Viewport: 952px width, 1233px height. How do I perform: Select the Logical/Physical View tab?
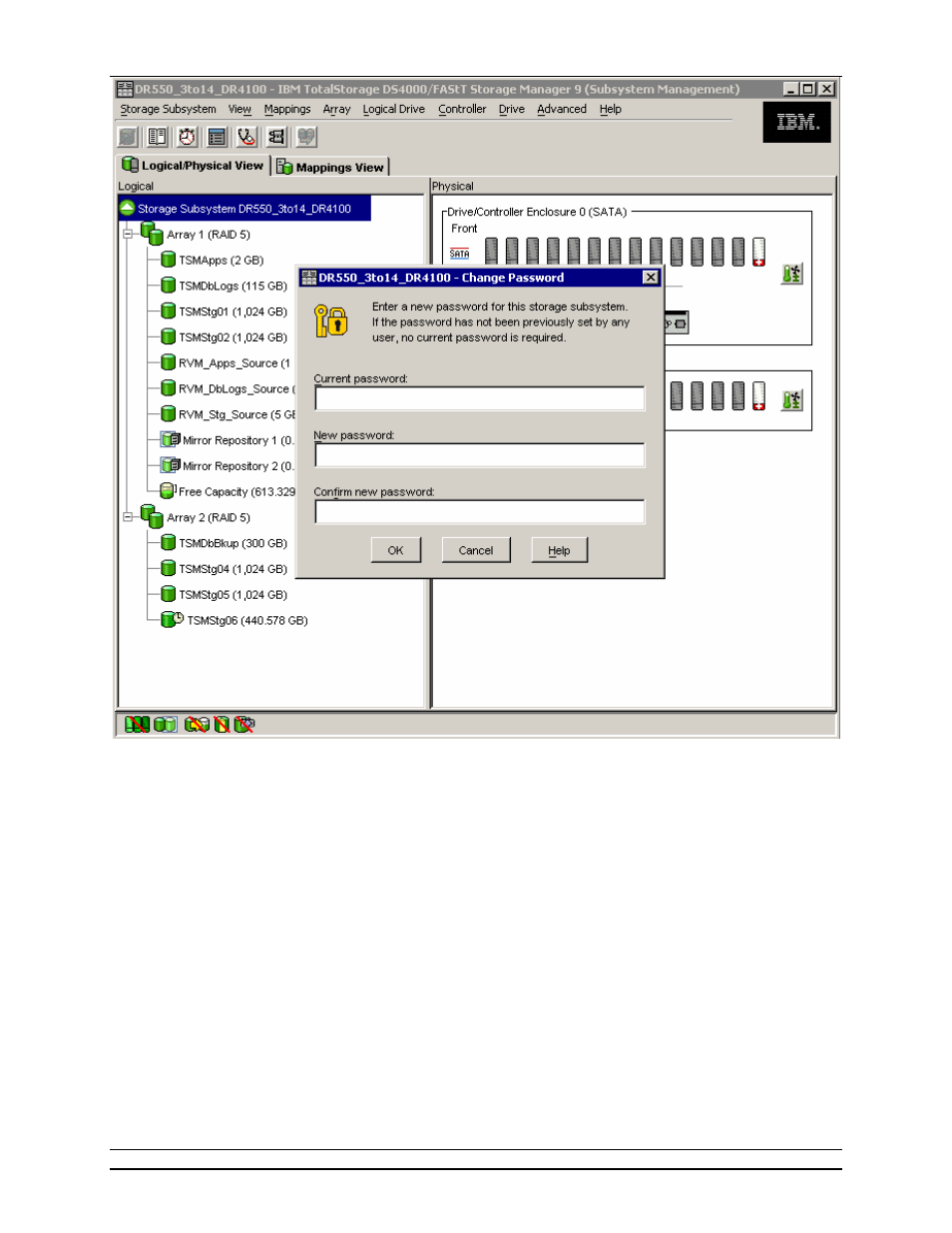(194, 166)
